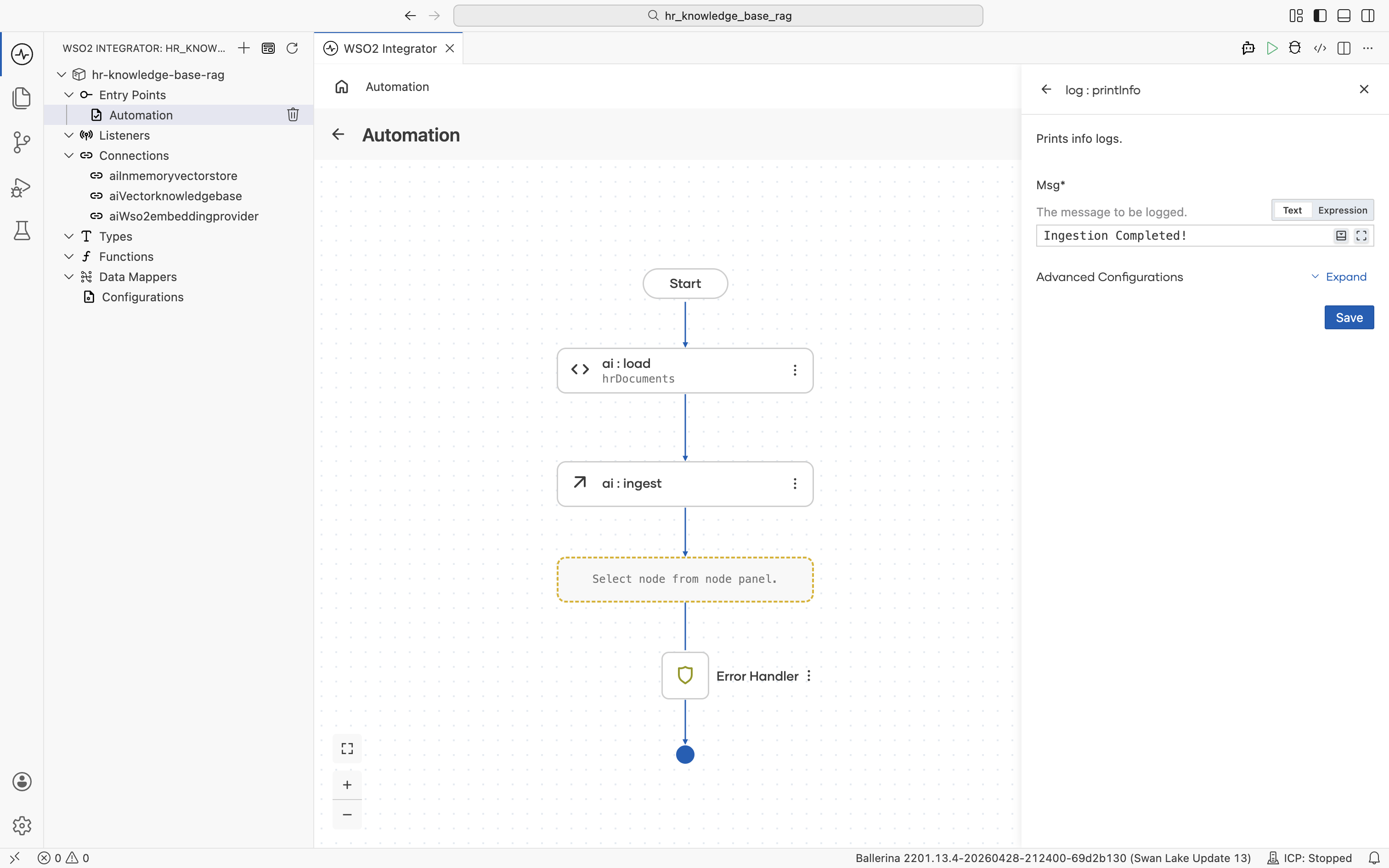Collapse the Functions section

(69, 256)
